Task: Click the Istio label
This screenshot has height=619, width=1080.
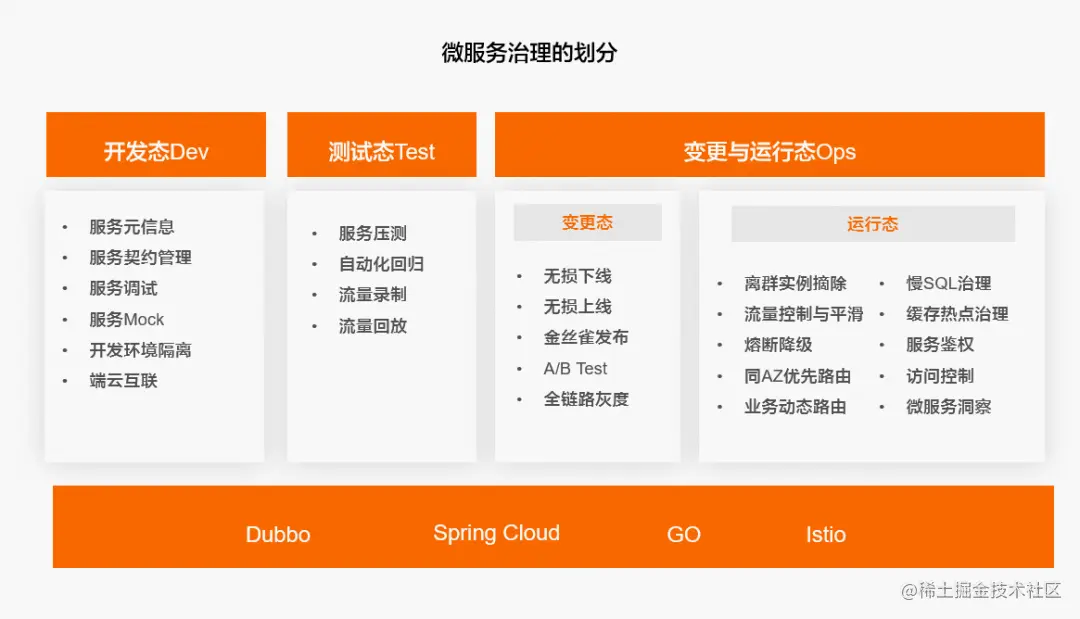Action: click(x=826, y=534)
